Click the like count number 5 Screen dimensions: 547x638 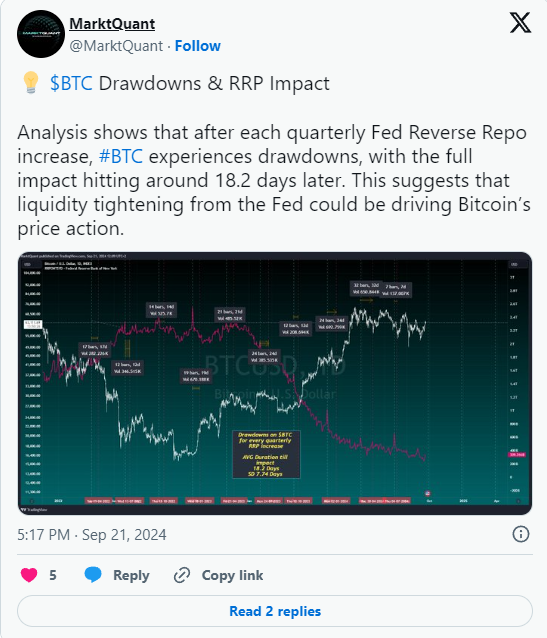point(53,575)
